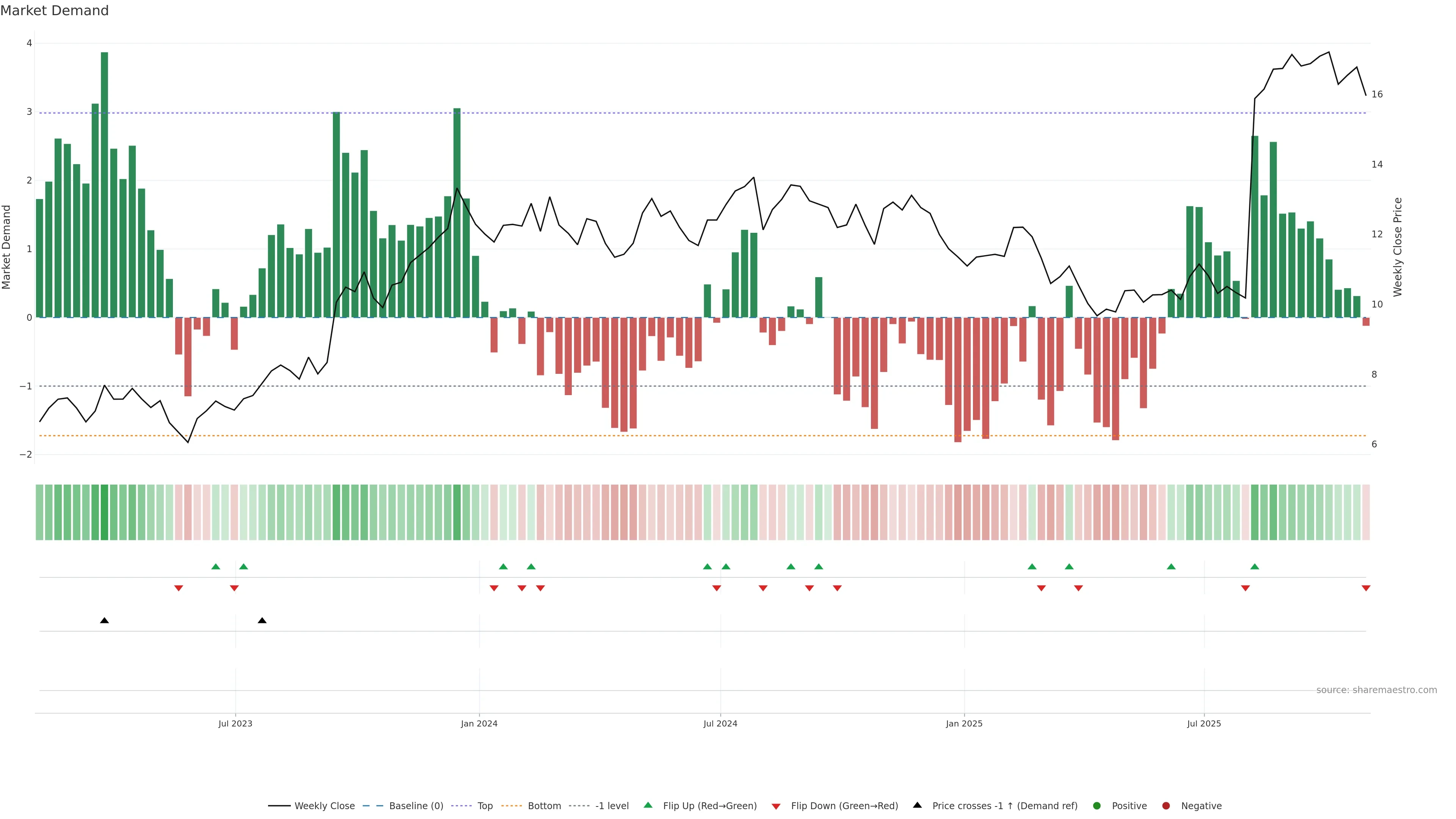Image resolution: width=1456 pixels, height=819 pixels.
Task: Toggle the -1 level legend entry
Action: click(612, 805)
